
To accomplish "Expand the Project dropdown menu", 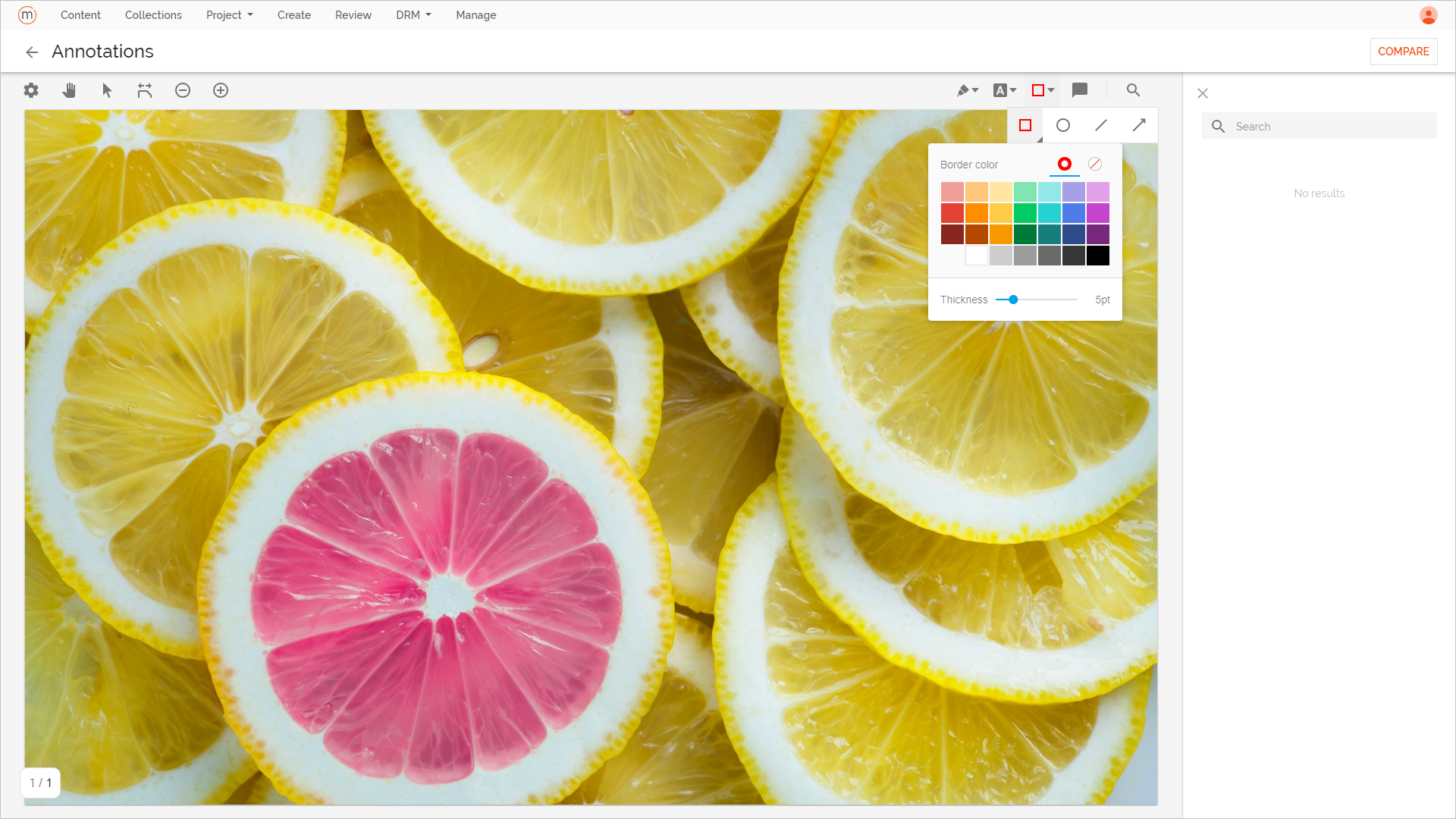I will (230, 15).
